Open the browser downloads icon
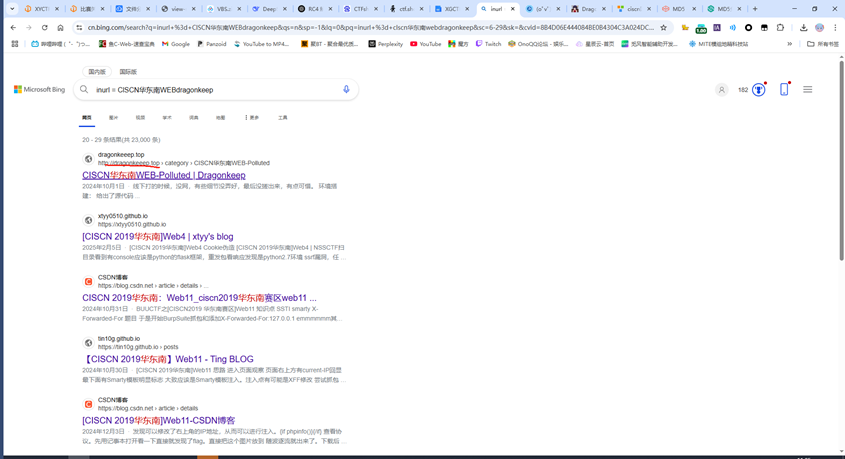845x459 pixels. (x=803, y=28)
